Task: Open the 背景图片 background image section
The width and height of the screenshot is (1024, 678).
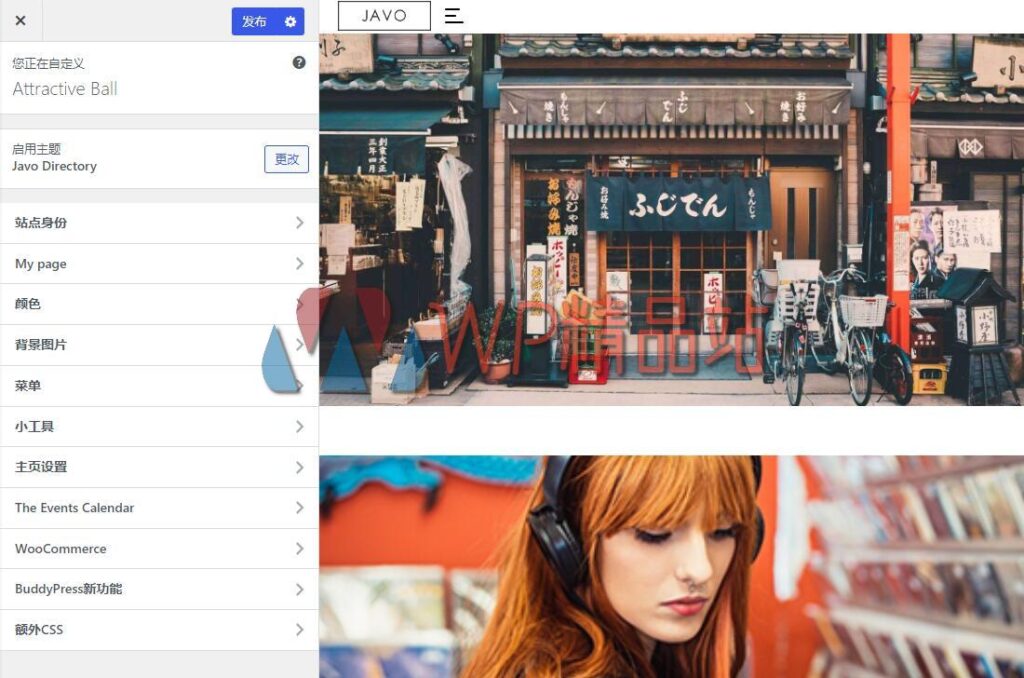Action: 160,344
